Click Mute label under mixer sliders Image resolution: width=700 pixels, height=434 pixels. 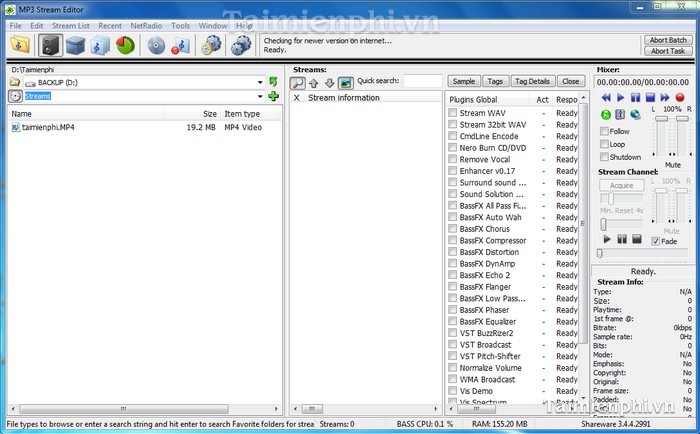(673, 165)
